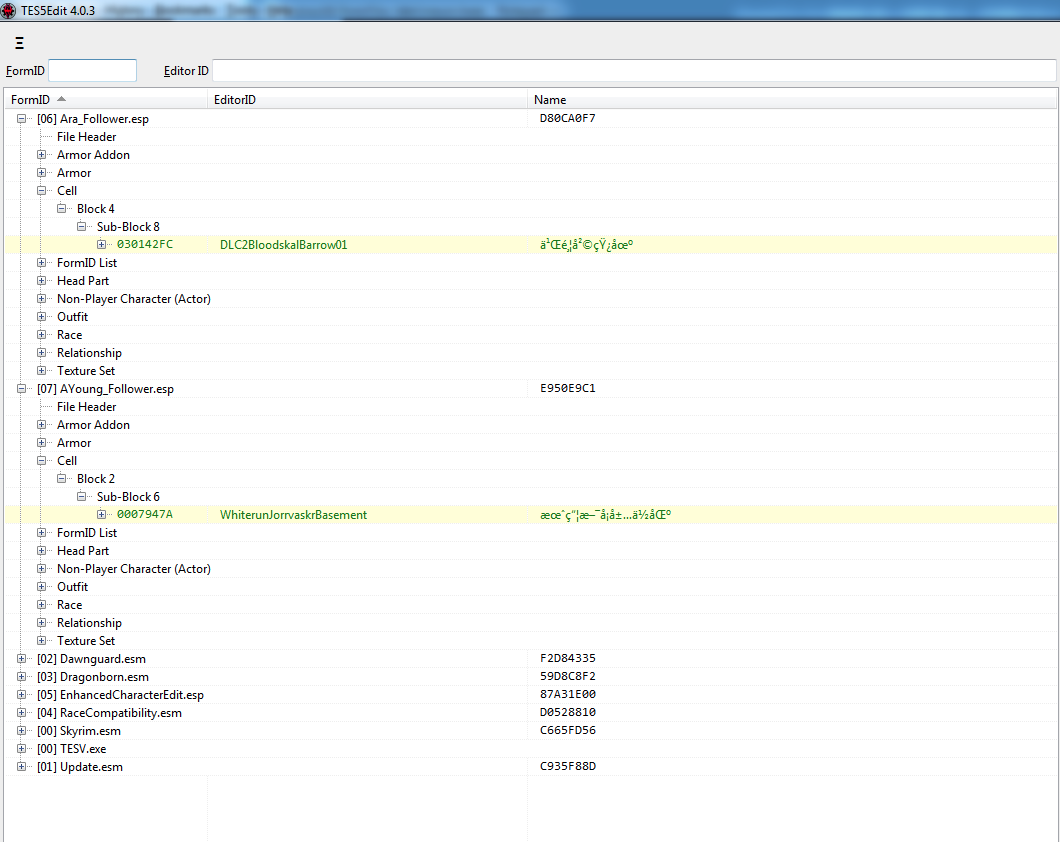
Task: Expand the [03] Dragonborn.esm node
Action: click(x=22, y=676)
